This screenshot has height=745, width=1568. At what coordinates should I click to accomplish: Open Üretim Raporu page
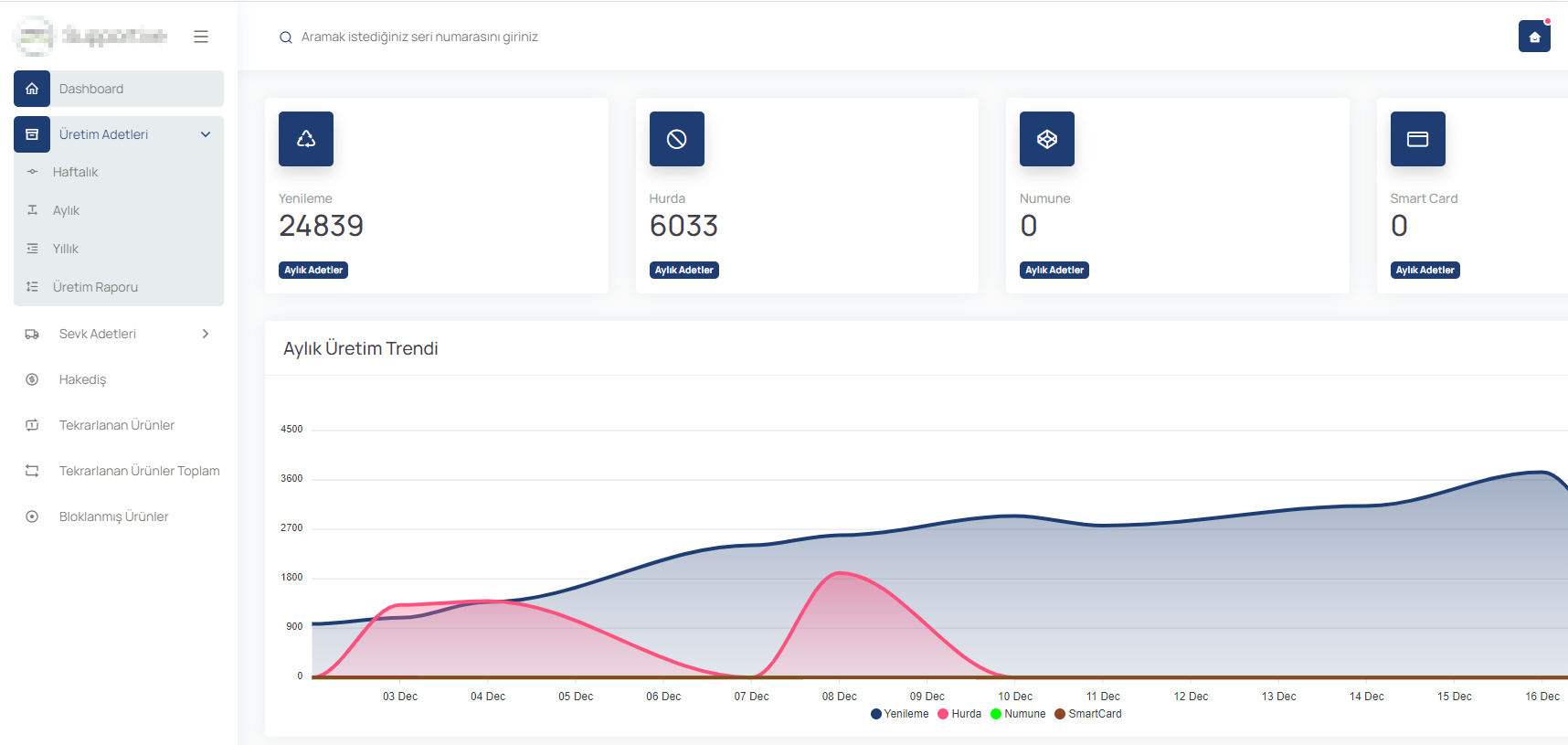coord(95,287)
